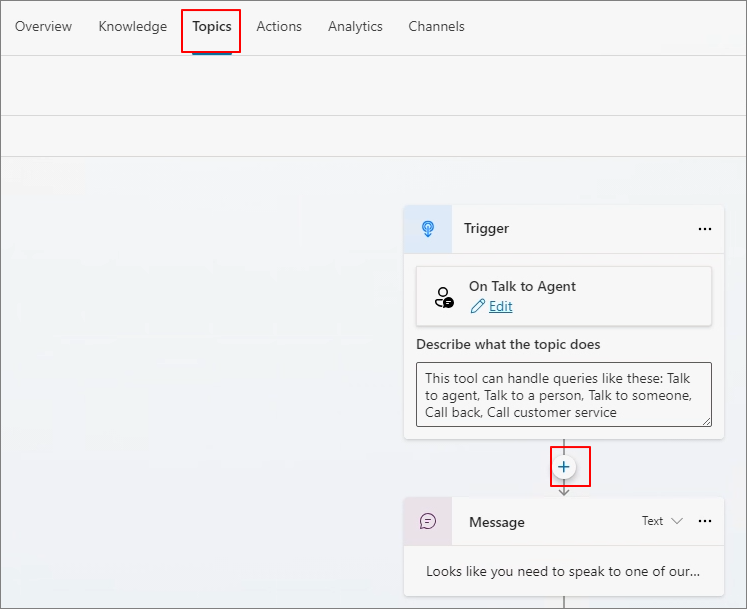Viewport: 747px width, 609px height.
Task: Go to the Actions tab
Action: tap(279, 26)
